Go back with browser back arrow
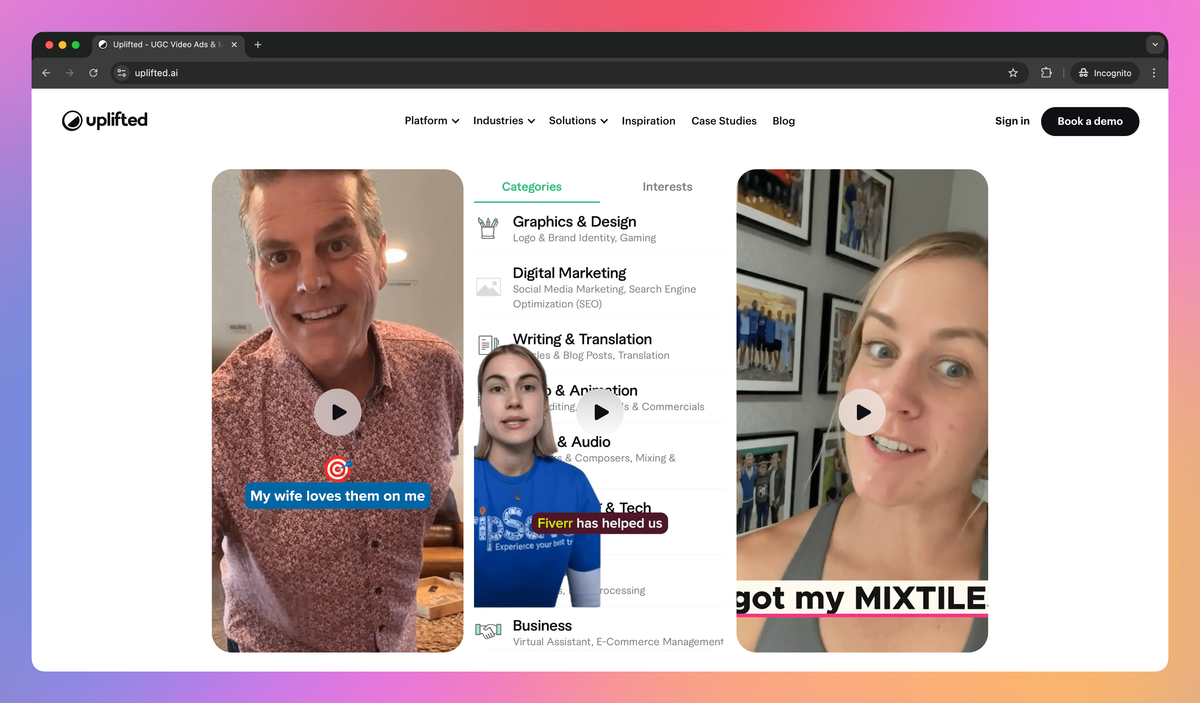The image size is (1200, 703). click(46, 73)
